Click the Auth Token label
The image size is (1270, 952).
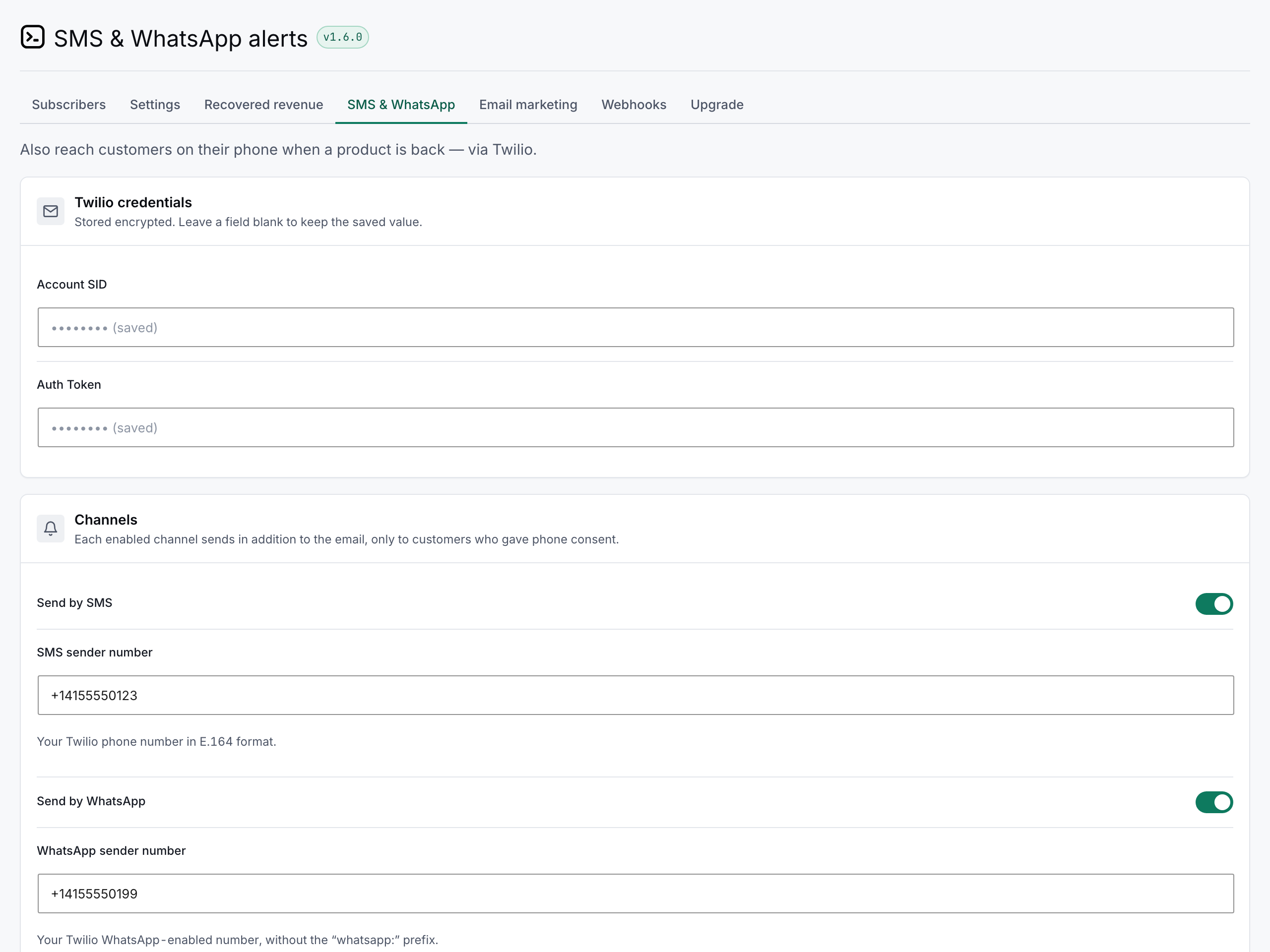(69, 384)
